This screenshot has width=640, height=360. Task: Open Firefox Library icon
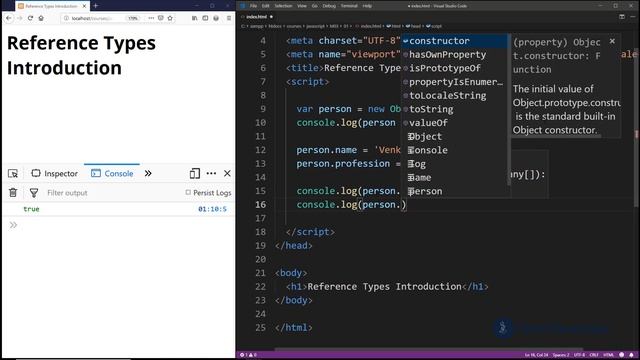194,18
